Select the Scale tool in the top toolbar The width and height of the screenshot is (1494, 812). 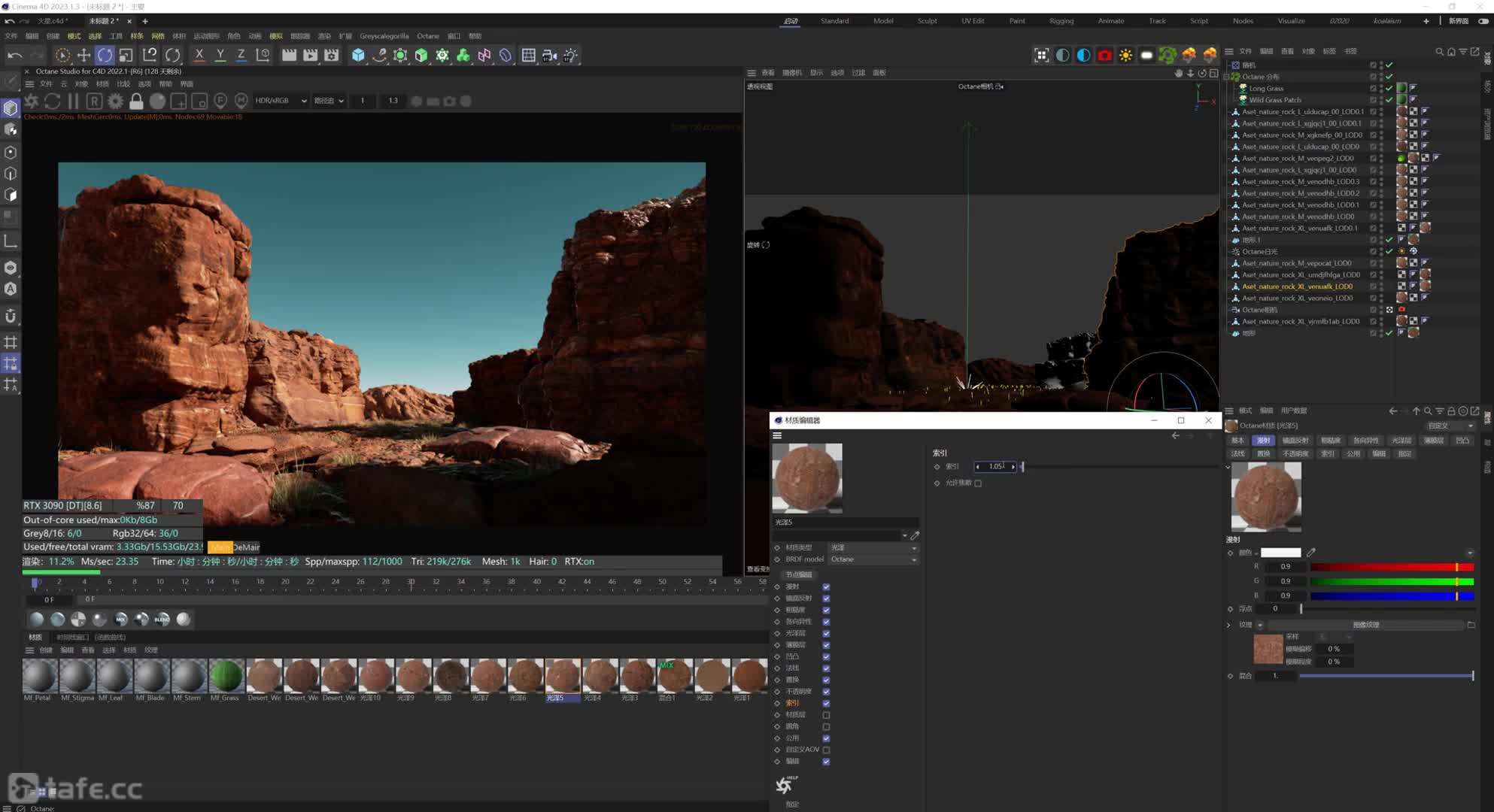point(126,55)
